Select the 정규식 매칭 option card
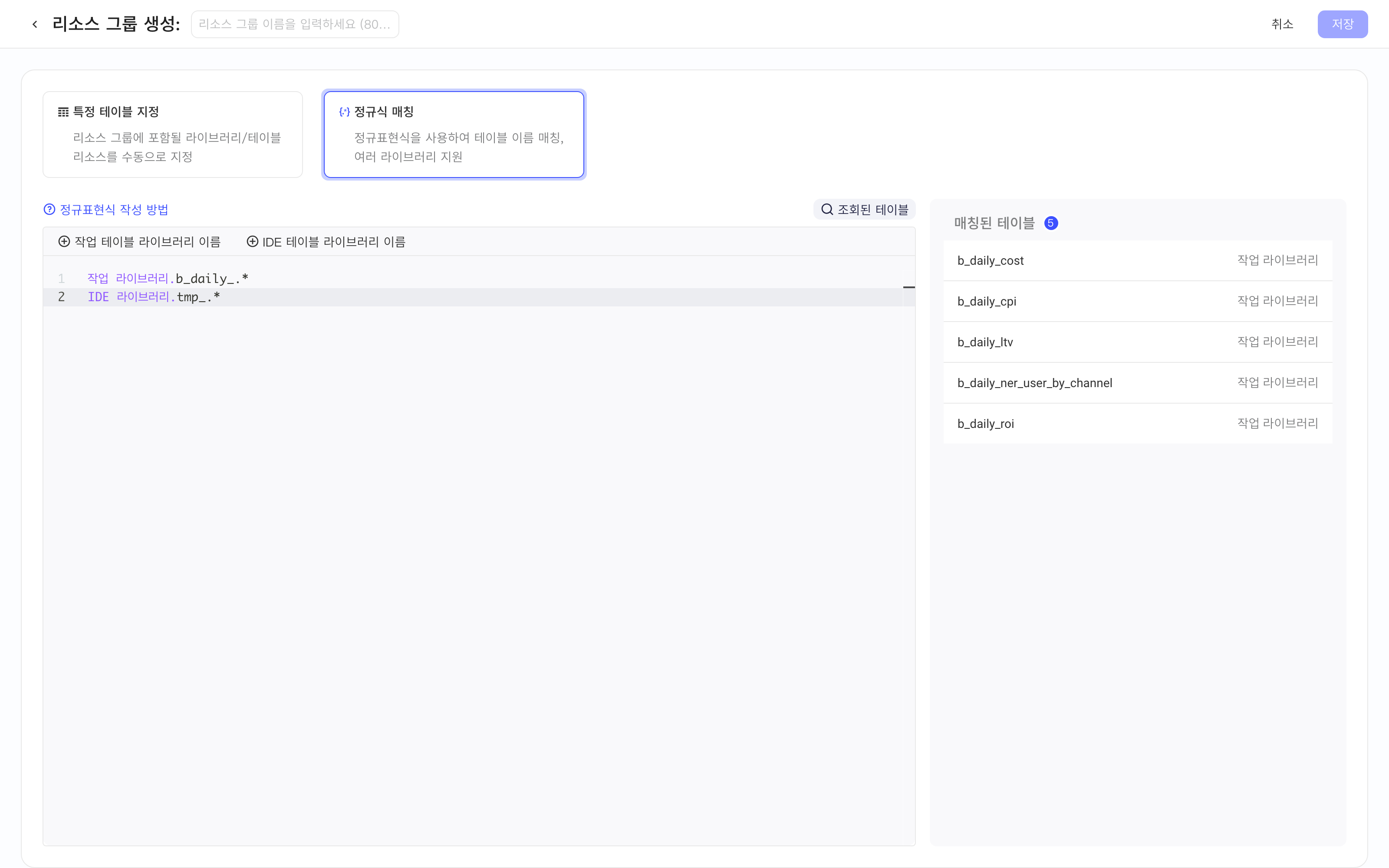The width and height of the screenshot is (1389, 868). 454,135
